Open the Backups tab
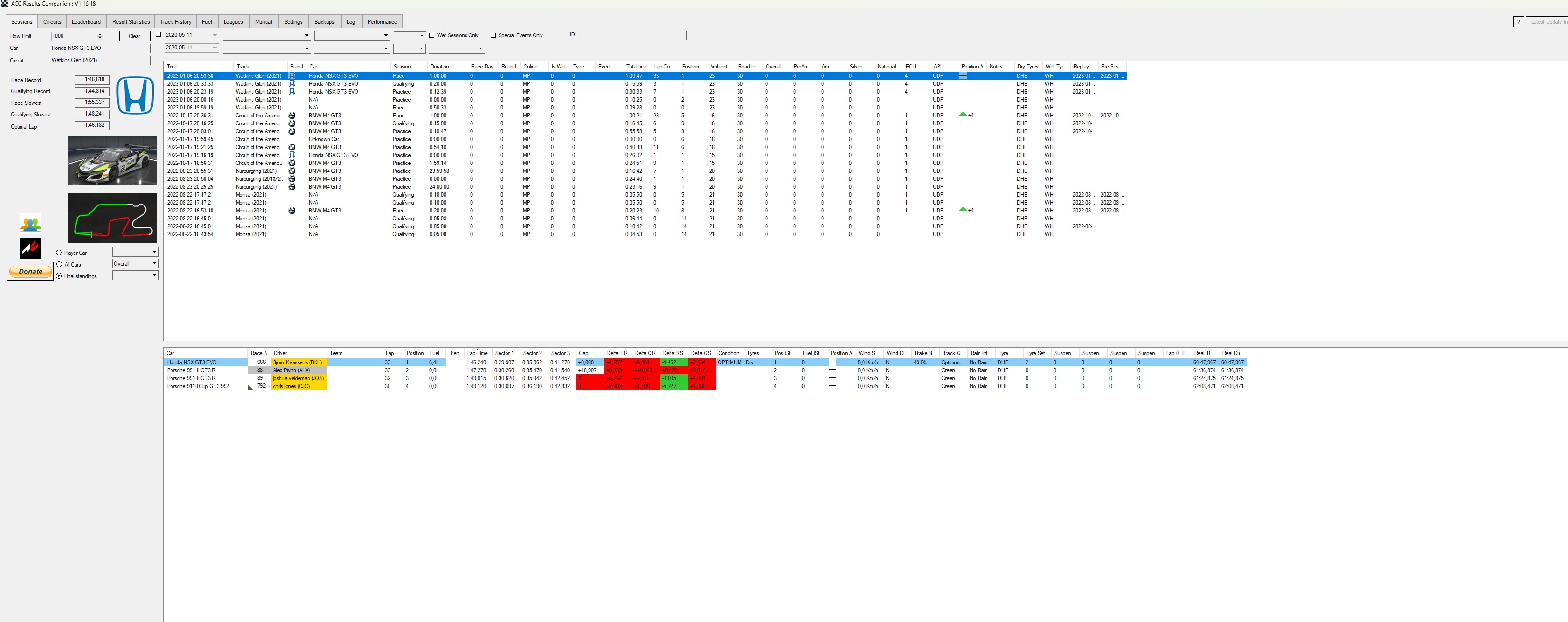The width and height of the screenshot is (1568, 622). 324,22
